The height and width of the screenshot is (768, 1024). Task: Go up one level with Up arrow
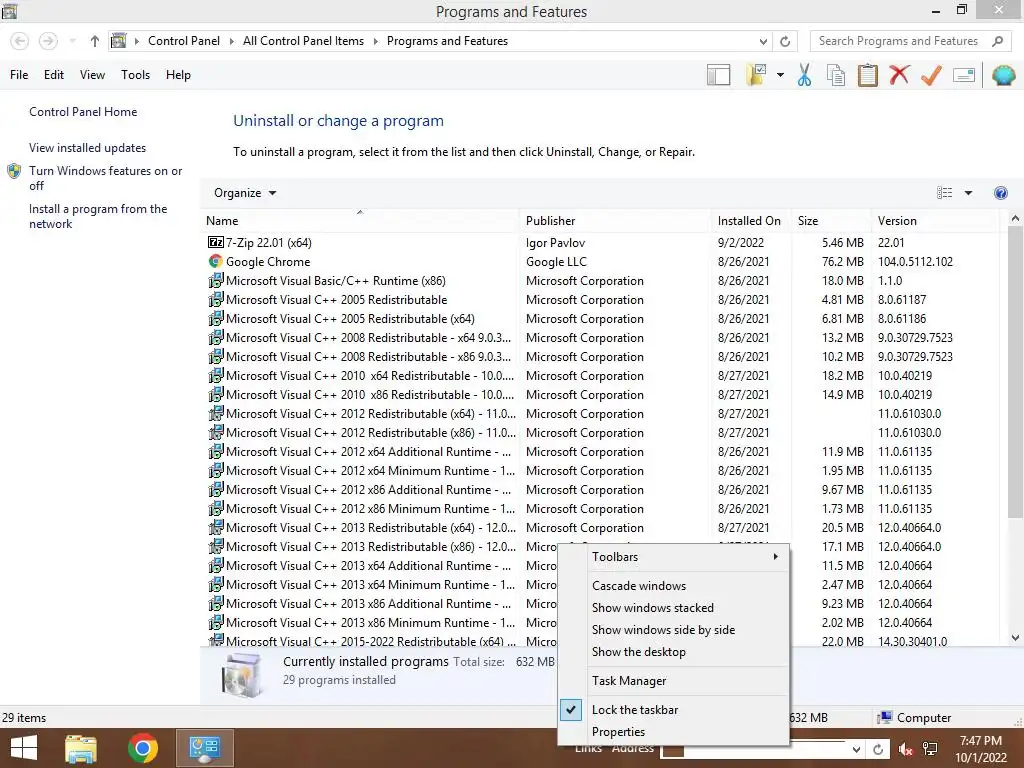point(95,41)
